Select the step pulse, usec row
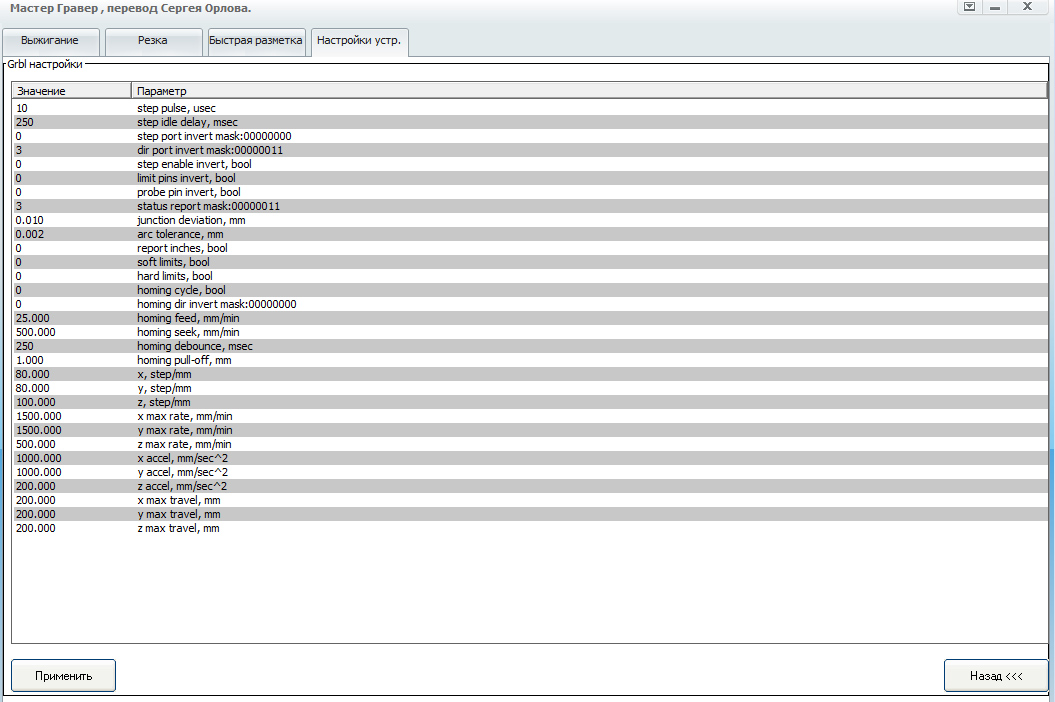Viewport: 1055px width, 702px height. coord(530,108)
